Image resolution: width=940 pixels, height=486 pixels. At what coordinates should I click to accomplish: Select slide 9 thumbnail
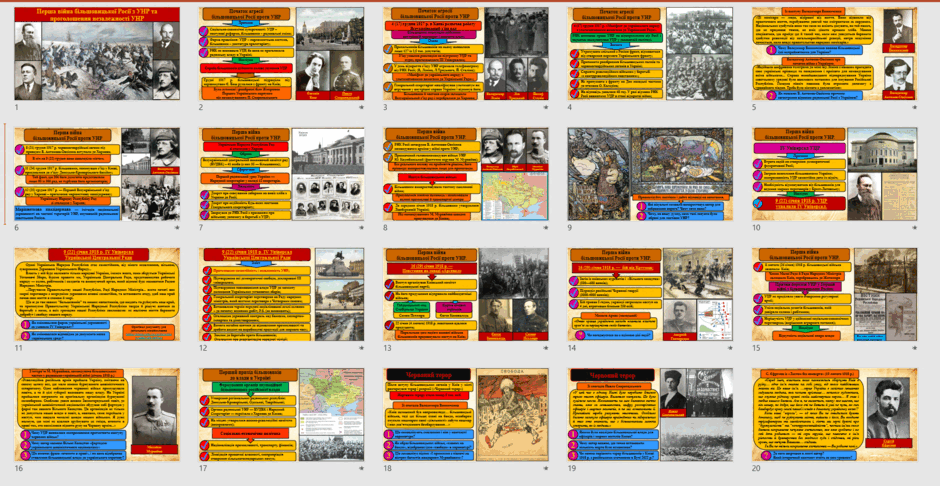650,174
